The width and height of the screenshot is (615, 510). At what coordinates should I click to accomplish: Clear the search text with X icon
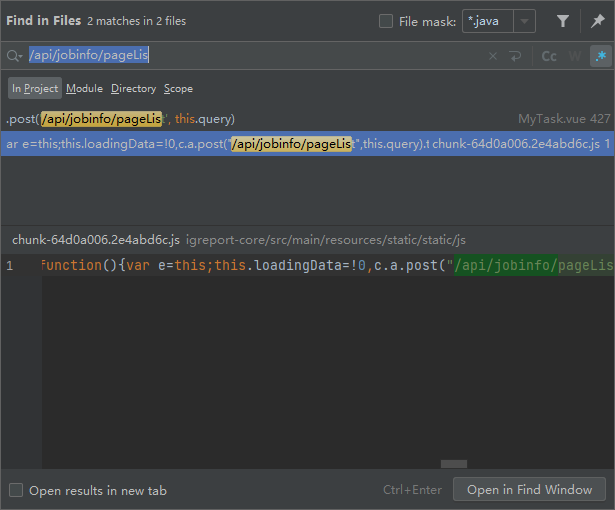click(492, 56)
